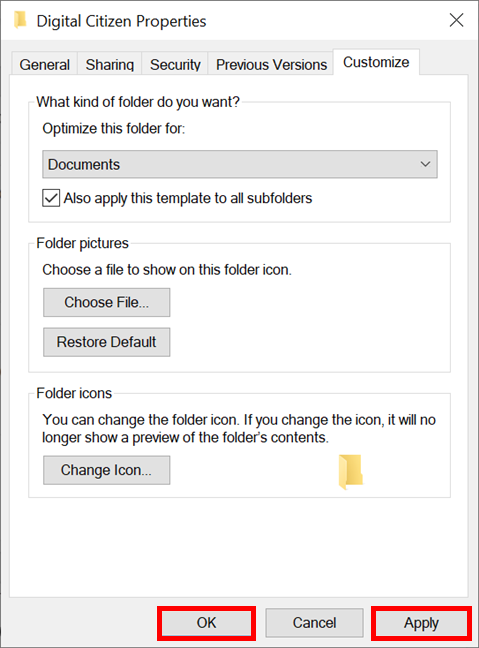The width and height of the screenshot is (479, 648).
Task: Click the 'Also apply this template to all subfolders' label
Action: pyautogui.click(x=188, y=198)
